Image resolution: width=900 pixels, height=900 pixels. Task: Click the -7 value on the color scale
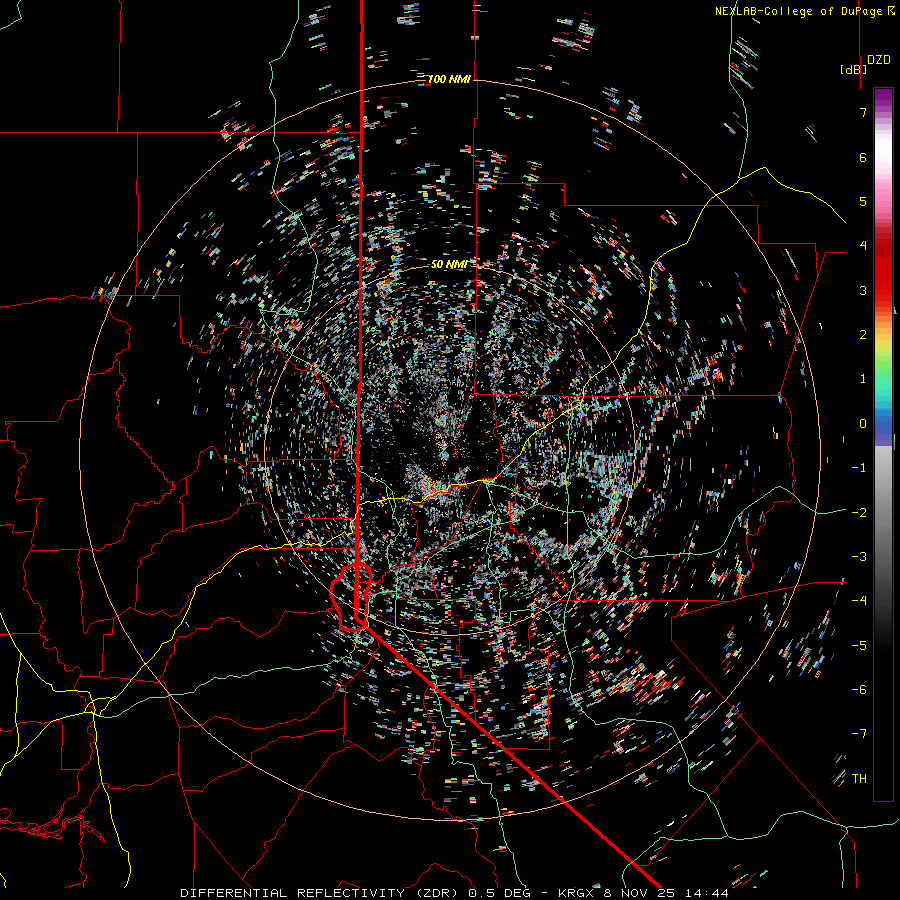pos(859,734)
